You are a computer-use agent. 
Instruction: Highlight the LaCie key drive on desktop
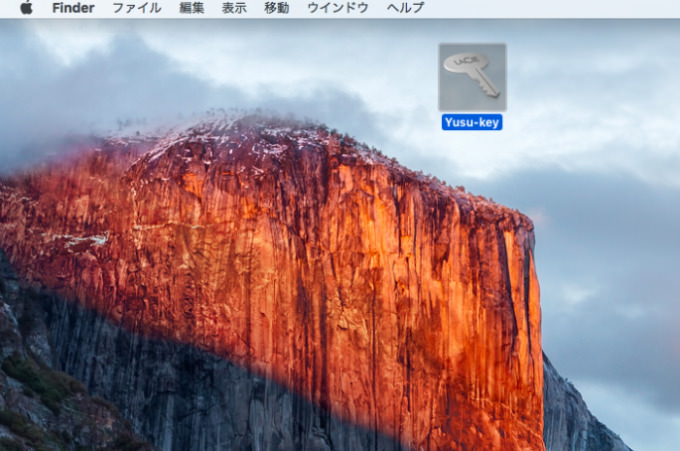pyautogui.click(x=472, y=77)
